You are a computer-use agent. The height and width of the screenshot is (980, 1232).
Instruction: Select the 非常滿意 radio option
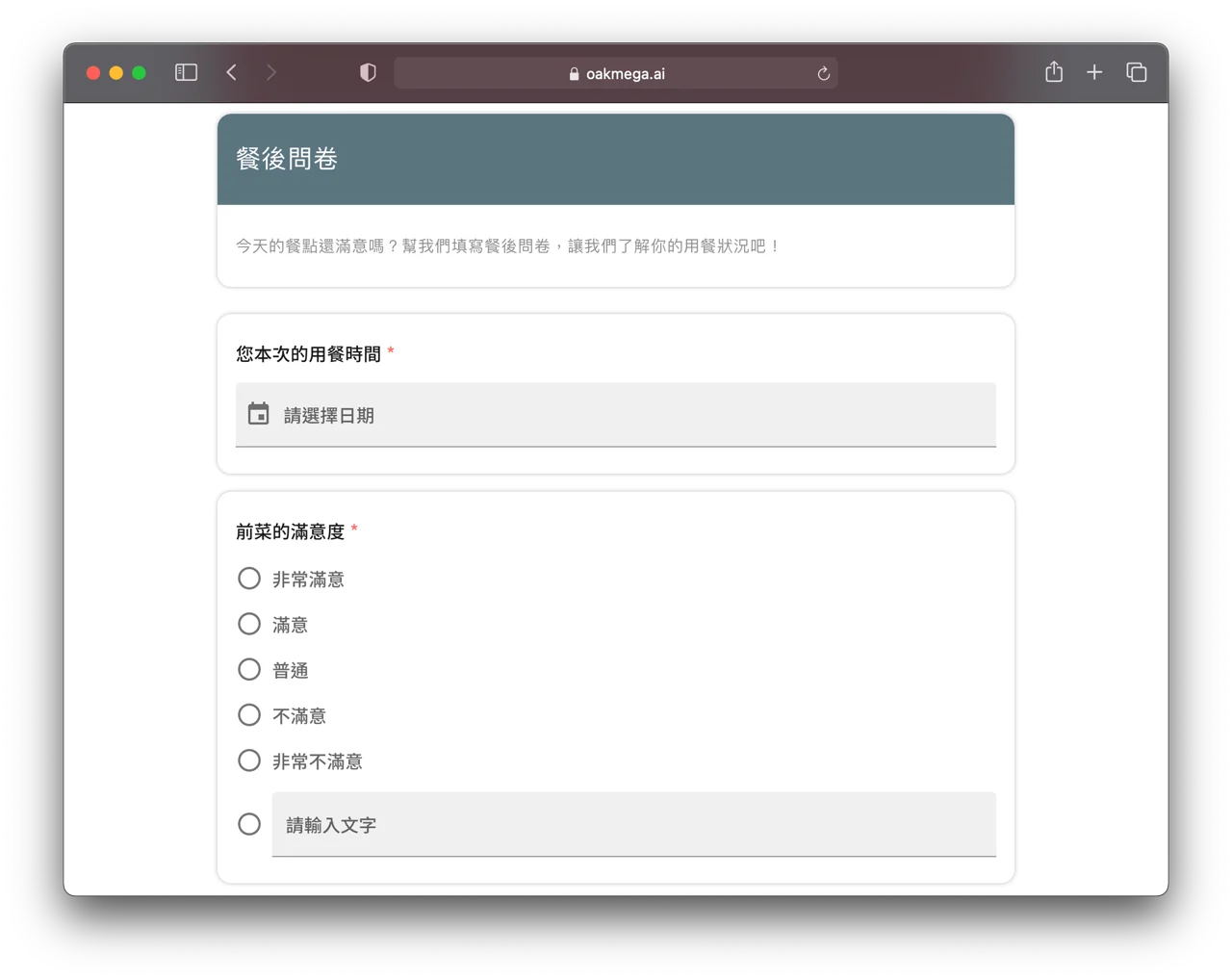[249, 579]
